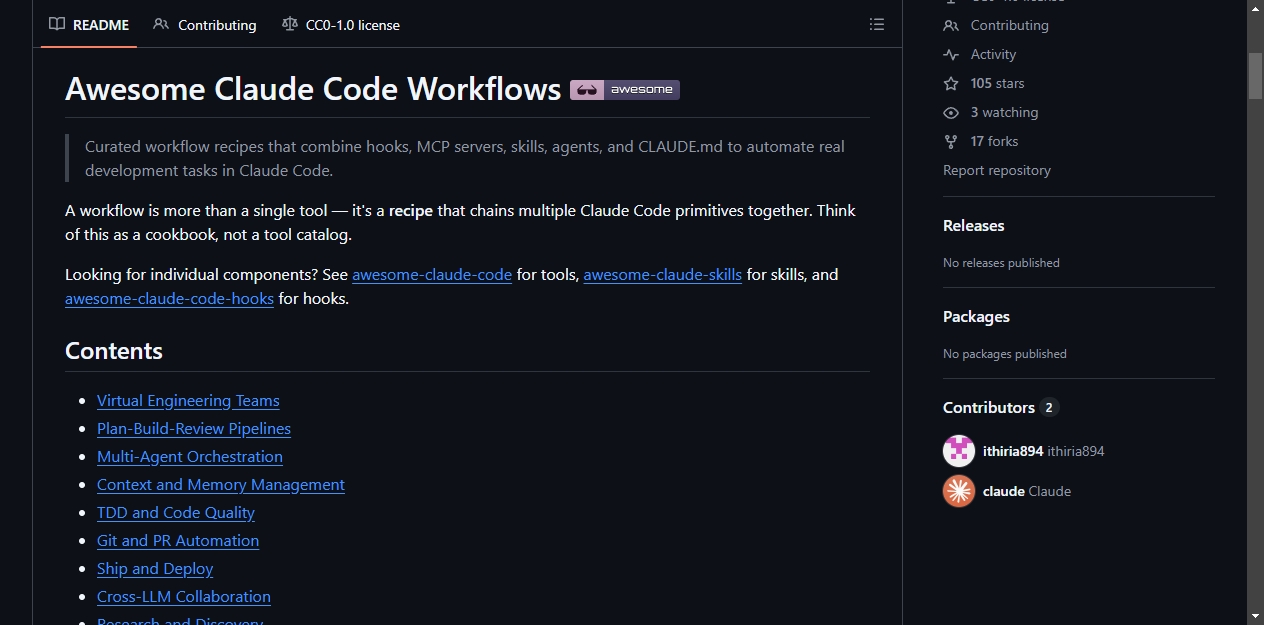Screen dimensions: 1264x625
Task: Open the awesome-claude-code link
Action: coord(432,275)
